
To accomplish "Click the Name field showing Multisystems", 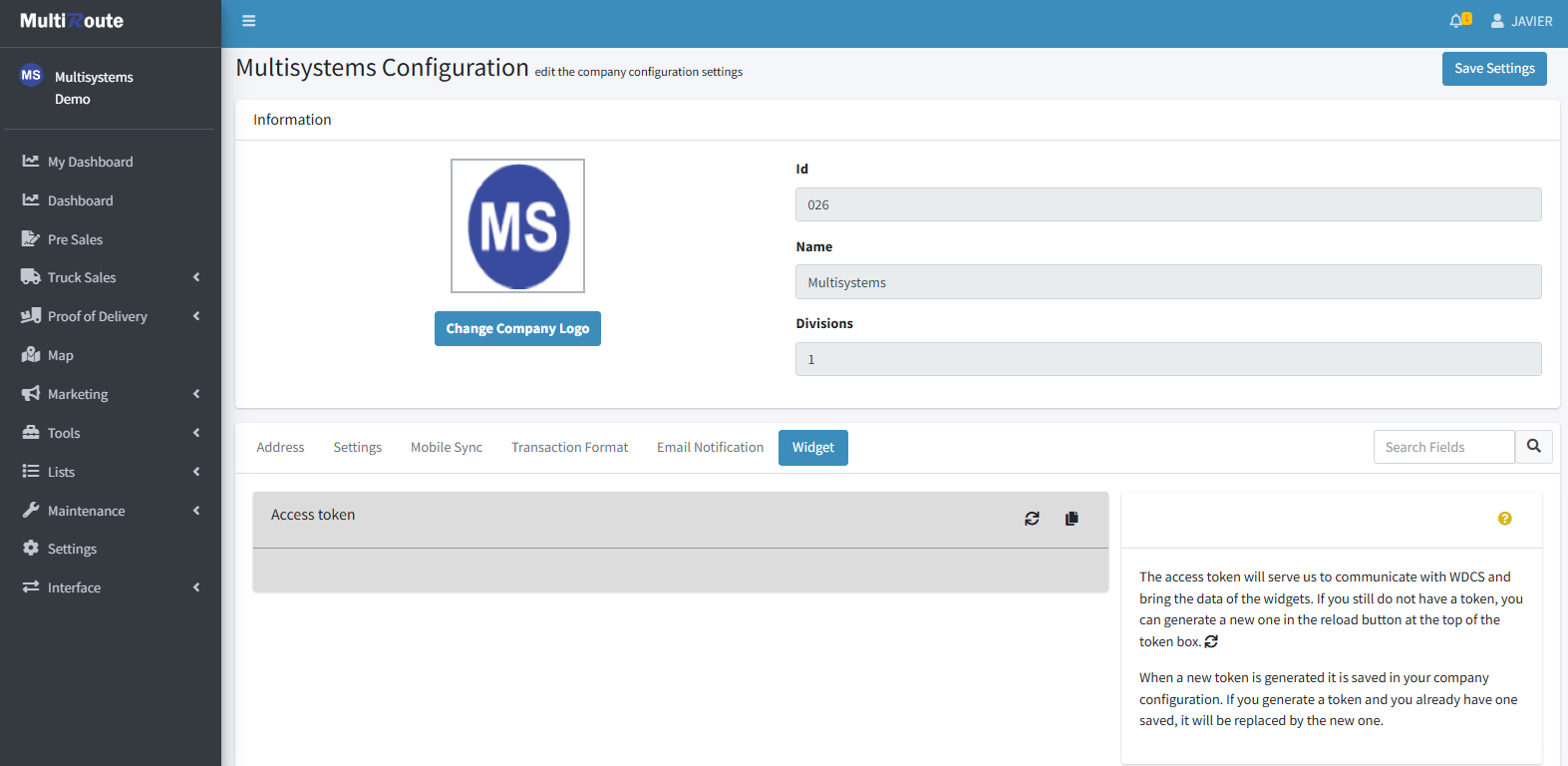I will [1168, 282].
